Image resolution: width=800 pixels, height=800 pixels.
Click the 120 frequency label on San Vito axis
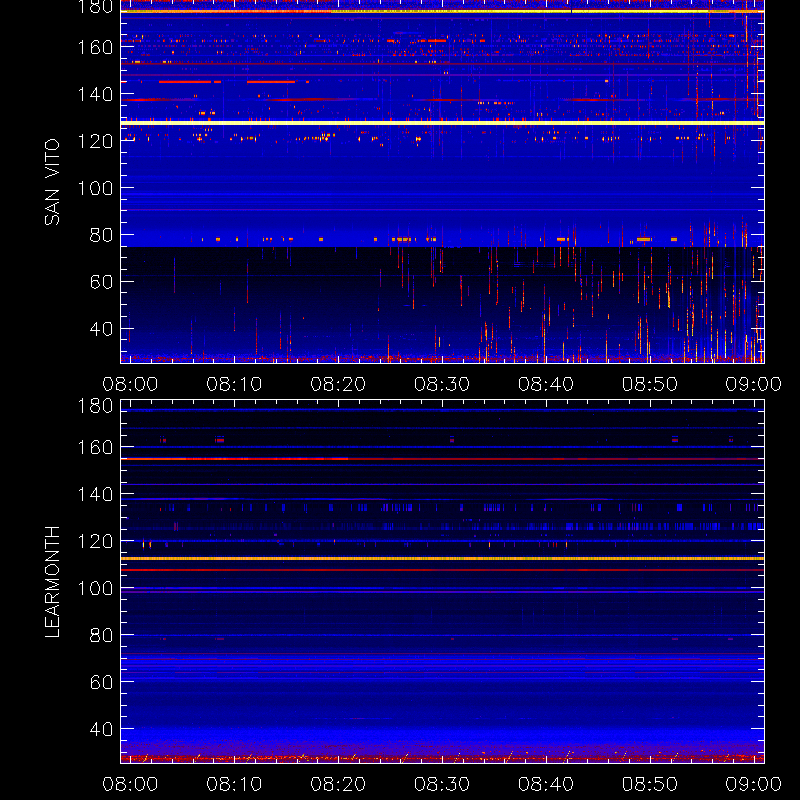(x=95, y=141)
